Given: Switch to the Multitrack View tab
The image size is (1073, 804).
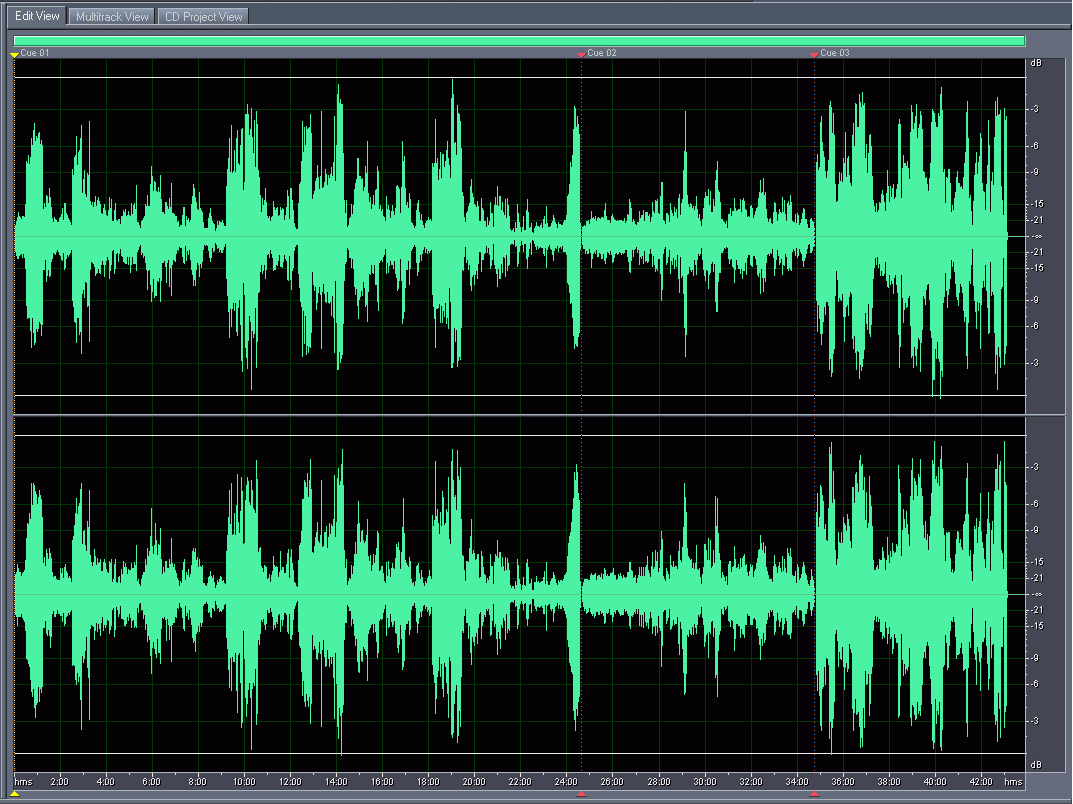Looking at the screenshot, I should (112, 16).
